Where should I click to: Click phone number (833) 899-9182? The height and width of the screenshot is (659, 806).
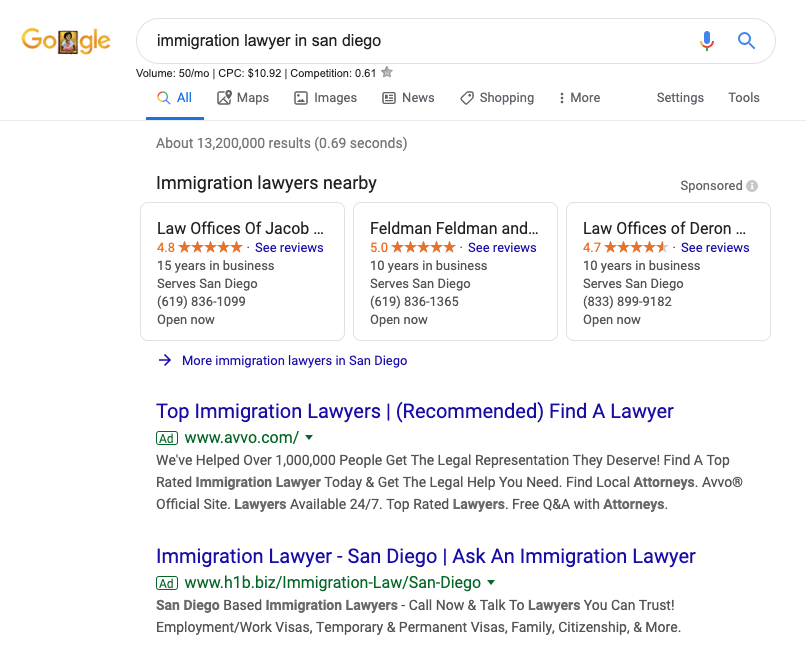(x=627, y=302)
